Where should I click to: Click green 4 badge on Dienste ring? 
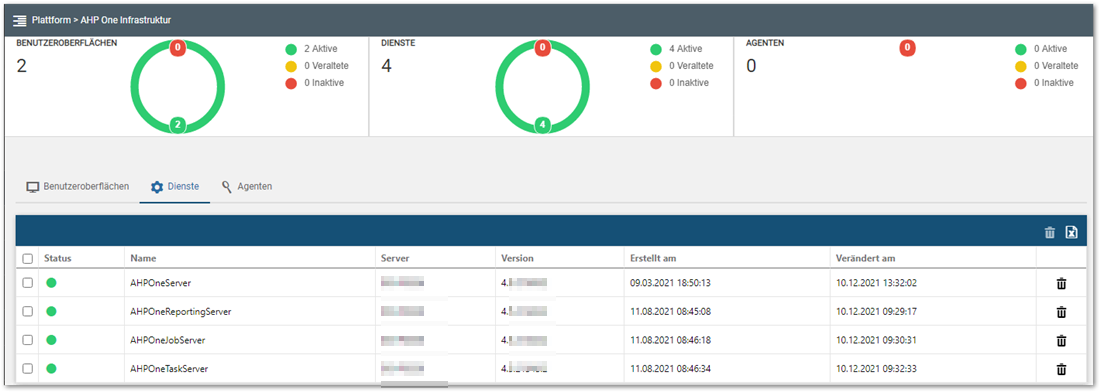point(542,125)
